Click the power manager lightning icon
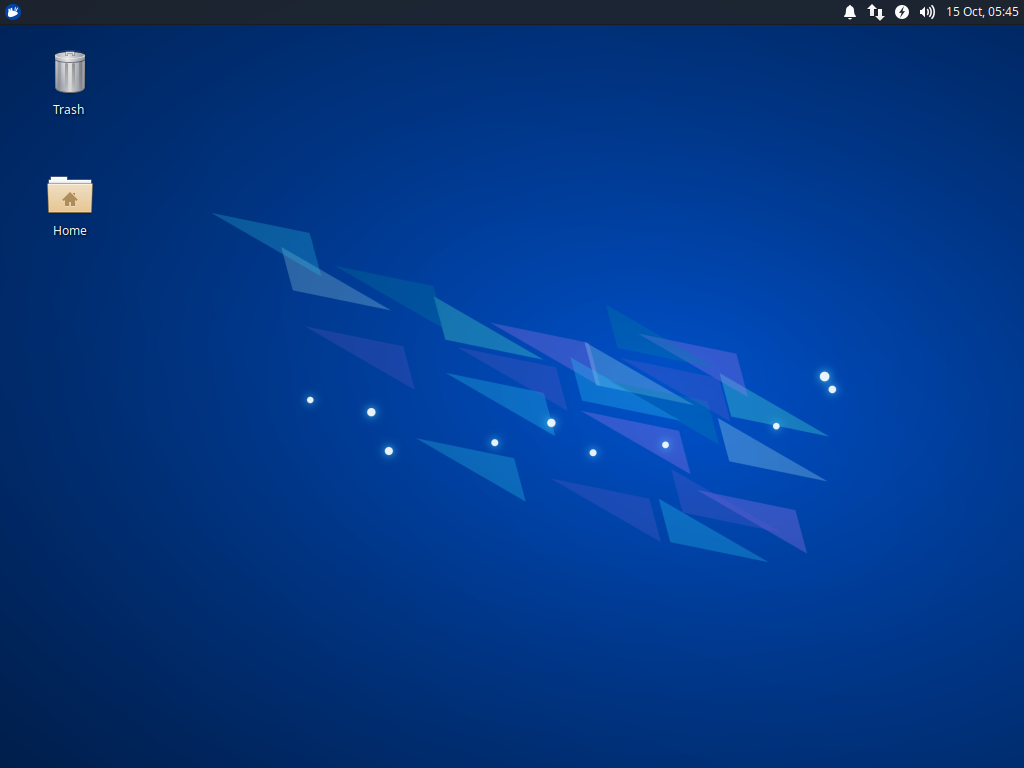This screenshot has width=1024, height=768. [901, 12]
